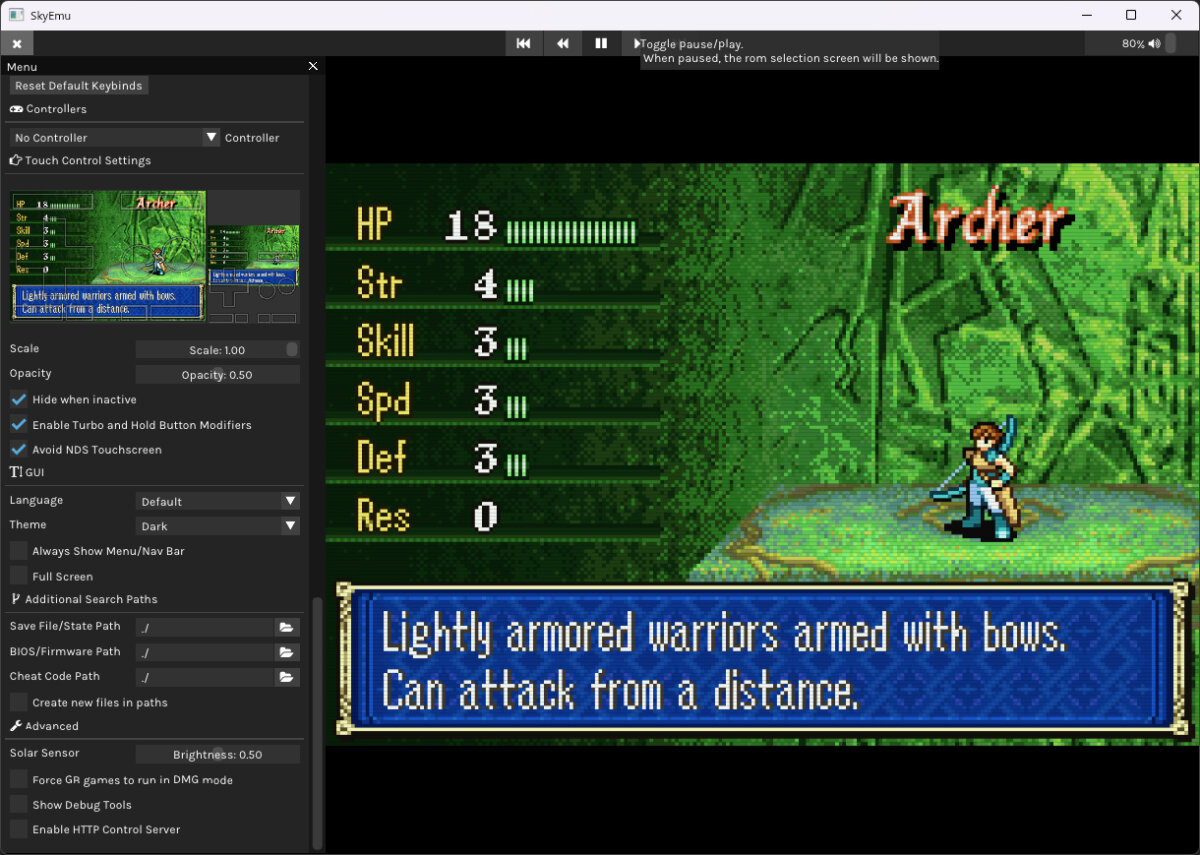Screen dimensions: 1200x855
Task: Toggle Avoid NDS Touchscreen checkbox
Action: pos(19,450)
